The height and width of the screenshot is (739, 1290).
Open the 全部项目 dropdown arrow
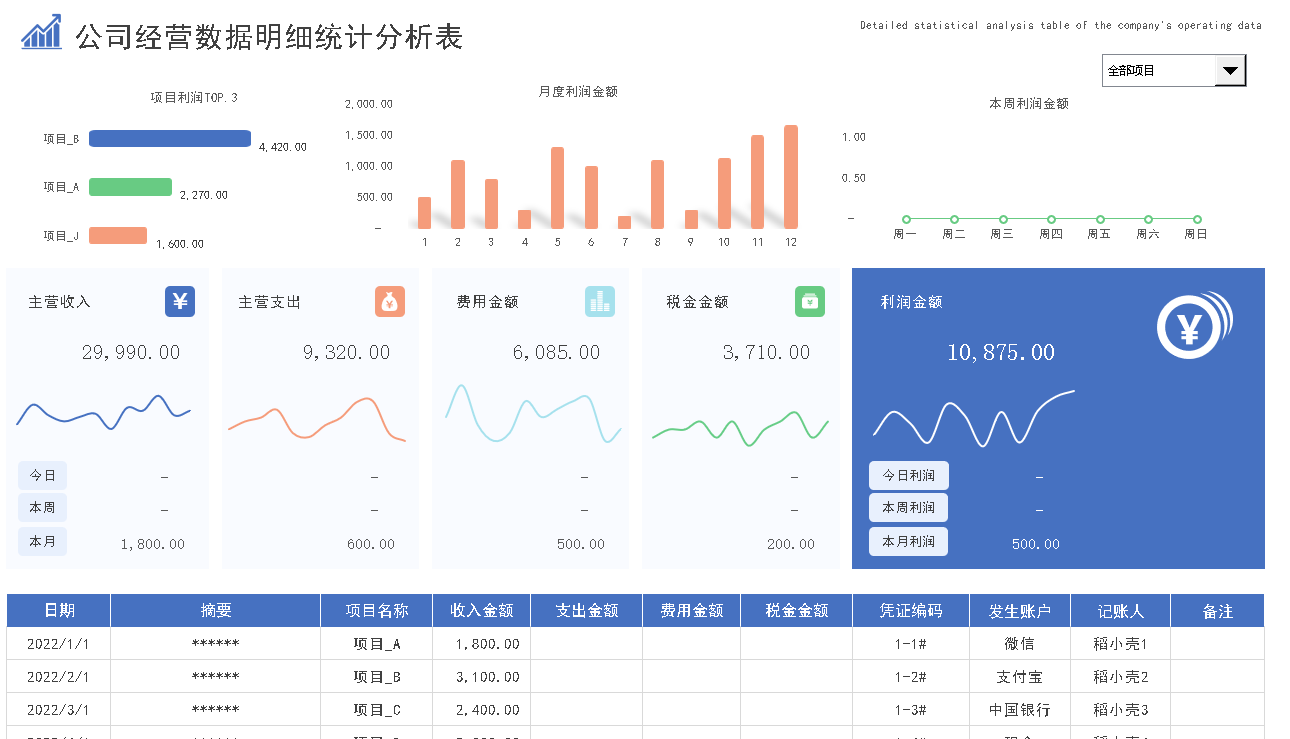tap(1230, 71)
